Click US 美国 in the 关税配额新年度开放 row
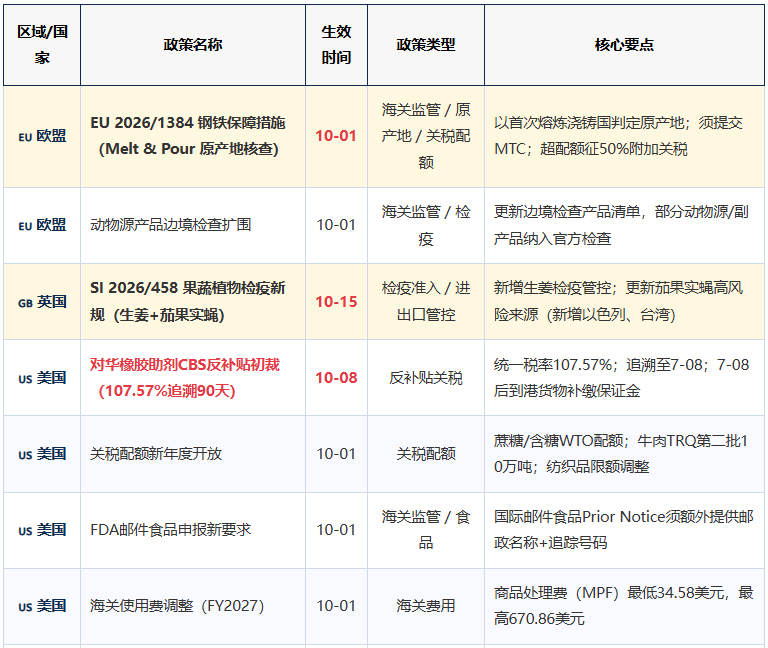 (42, 454)
